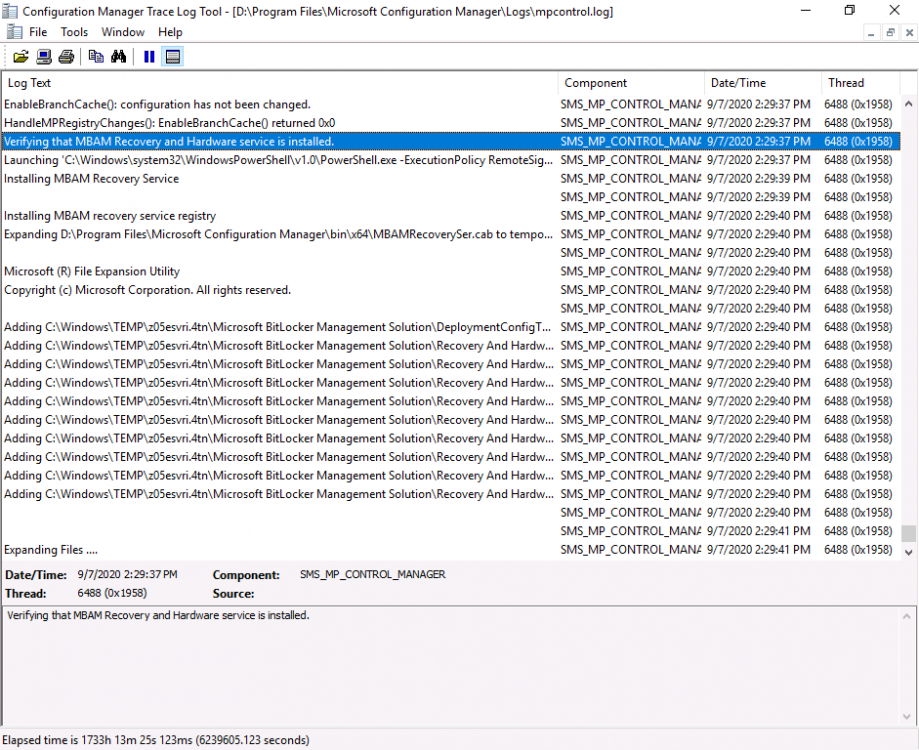
Task: Click Date/Time value '9/7/2020 2:29:37 PM' in details
Action: (127, 574)
